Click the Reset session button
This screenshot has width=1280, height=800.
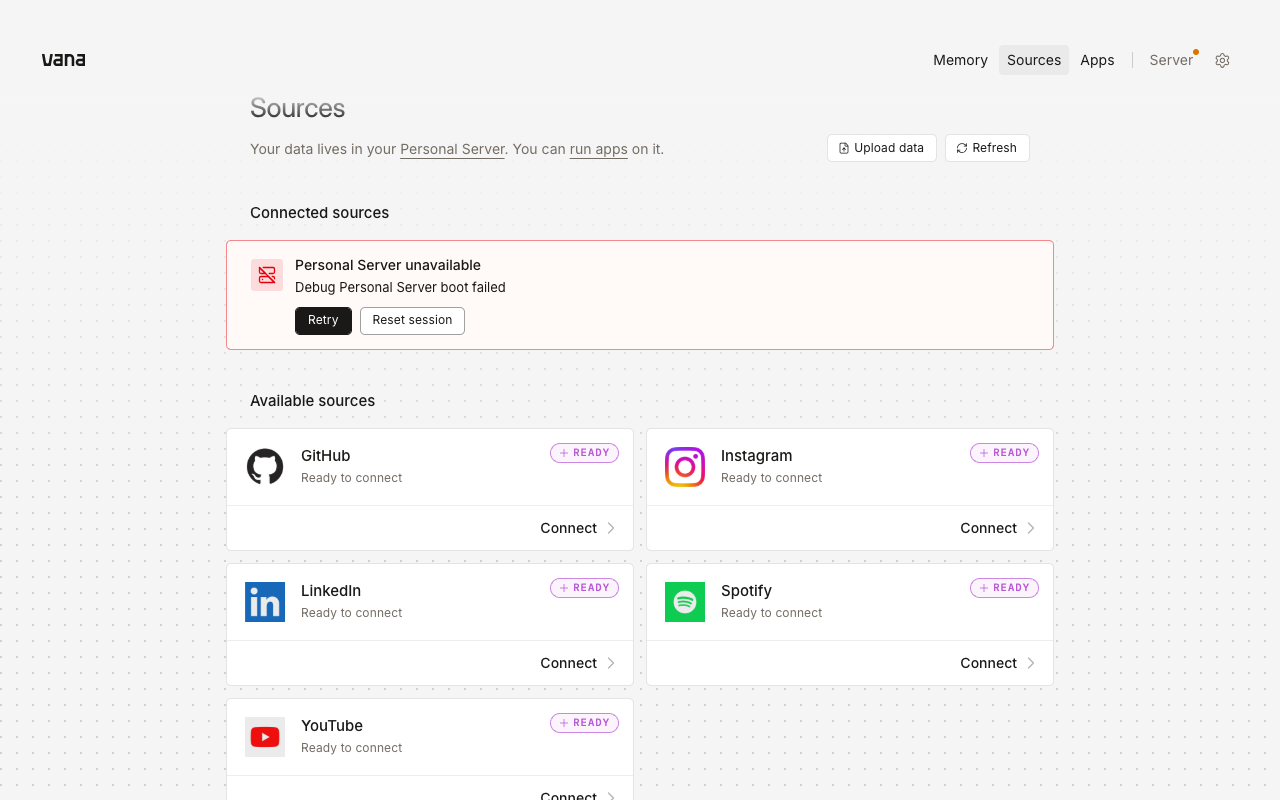412,321
